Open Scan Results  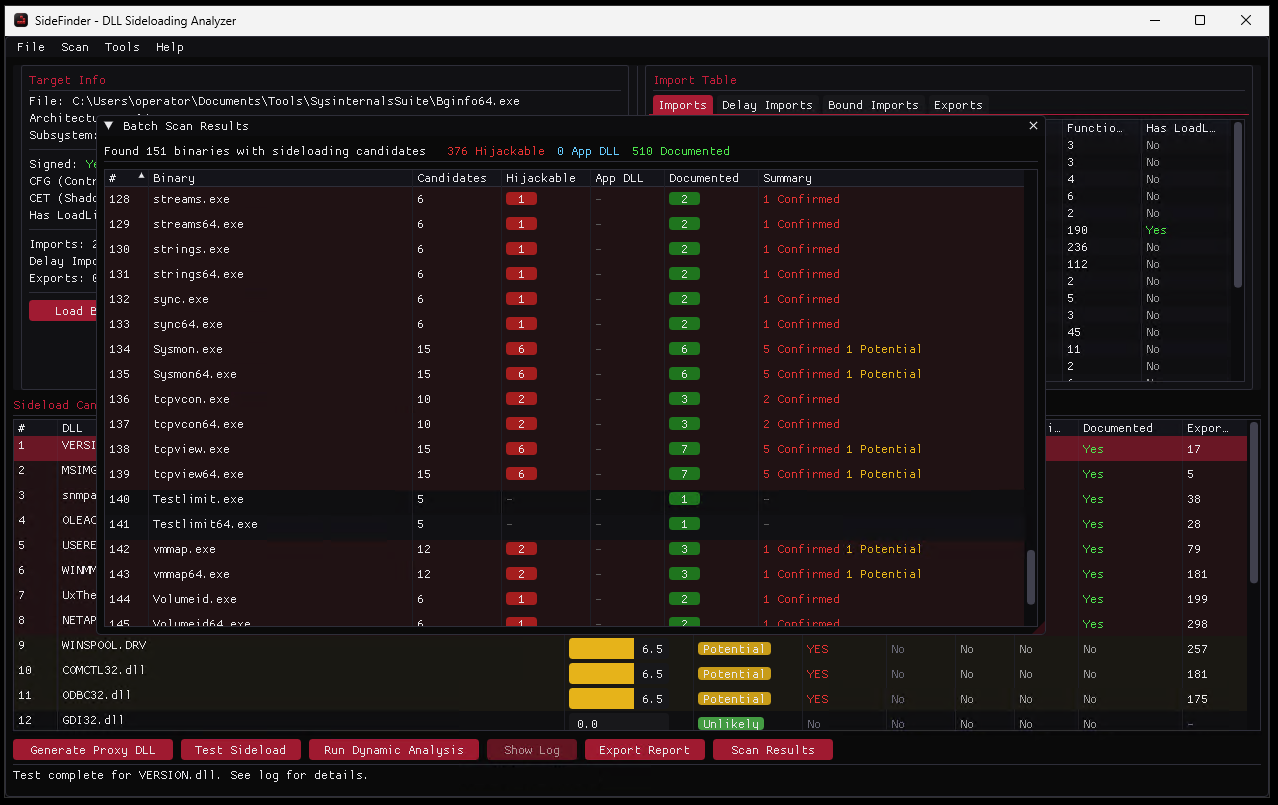tap(773, 750)
